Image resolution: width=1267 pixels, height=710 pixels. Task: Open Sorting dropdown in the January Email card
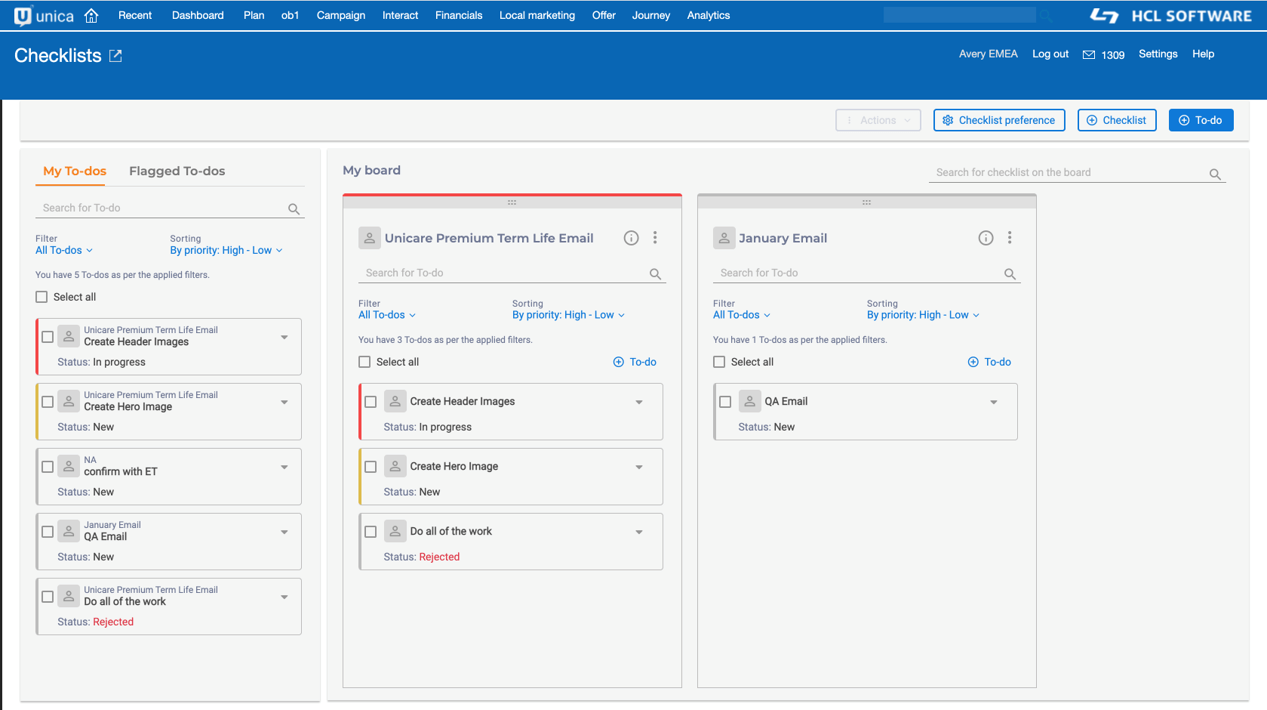(922, 315)
